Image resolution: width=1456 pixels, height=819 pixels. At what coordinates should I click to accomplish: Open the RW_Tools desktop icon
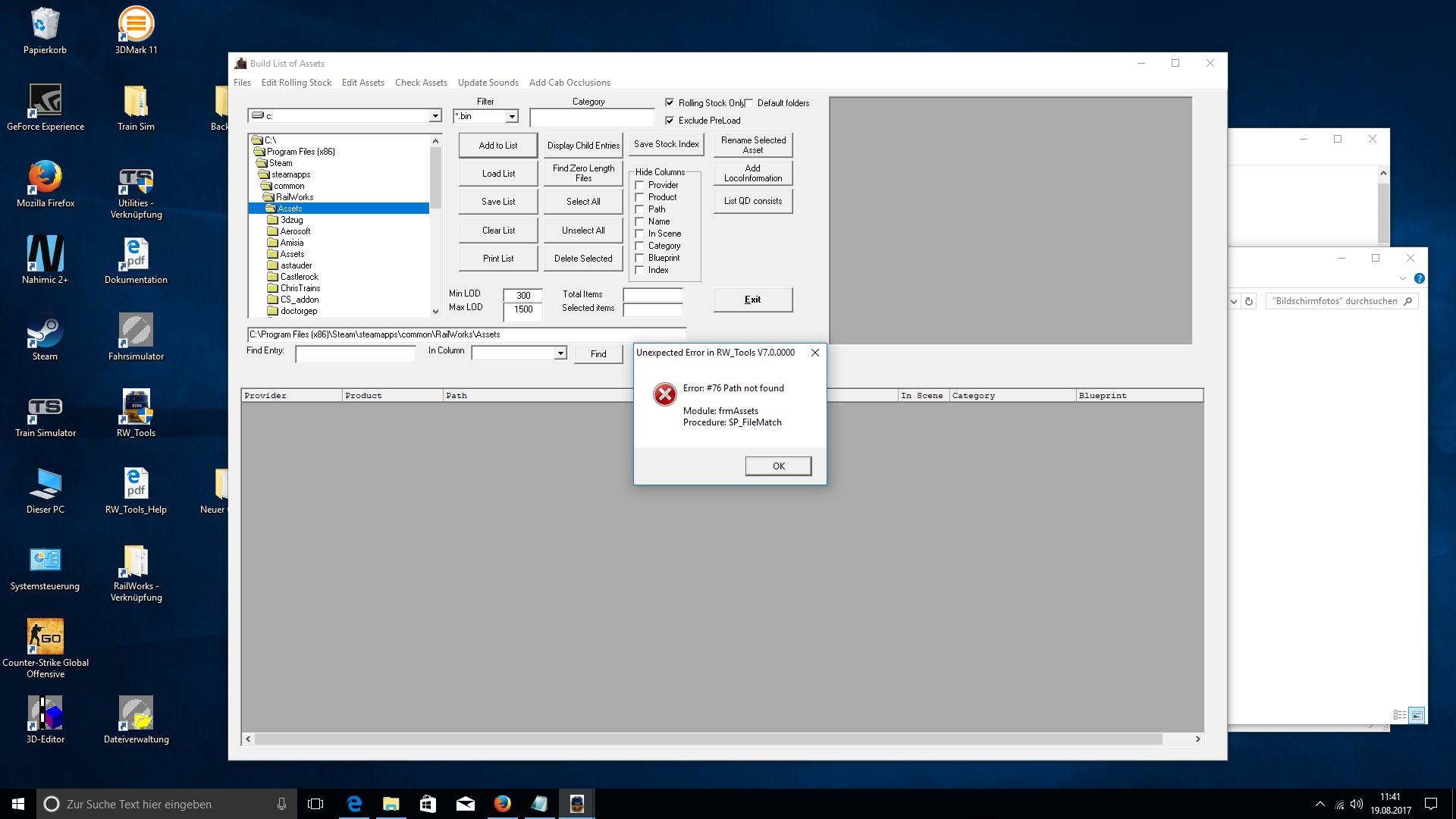(x=136, y=408)
